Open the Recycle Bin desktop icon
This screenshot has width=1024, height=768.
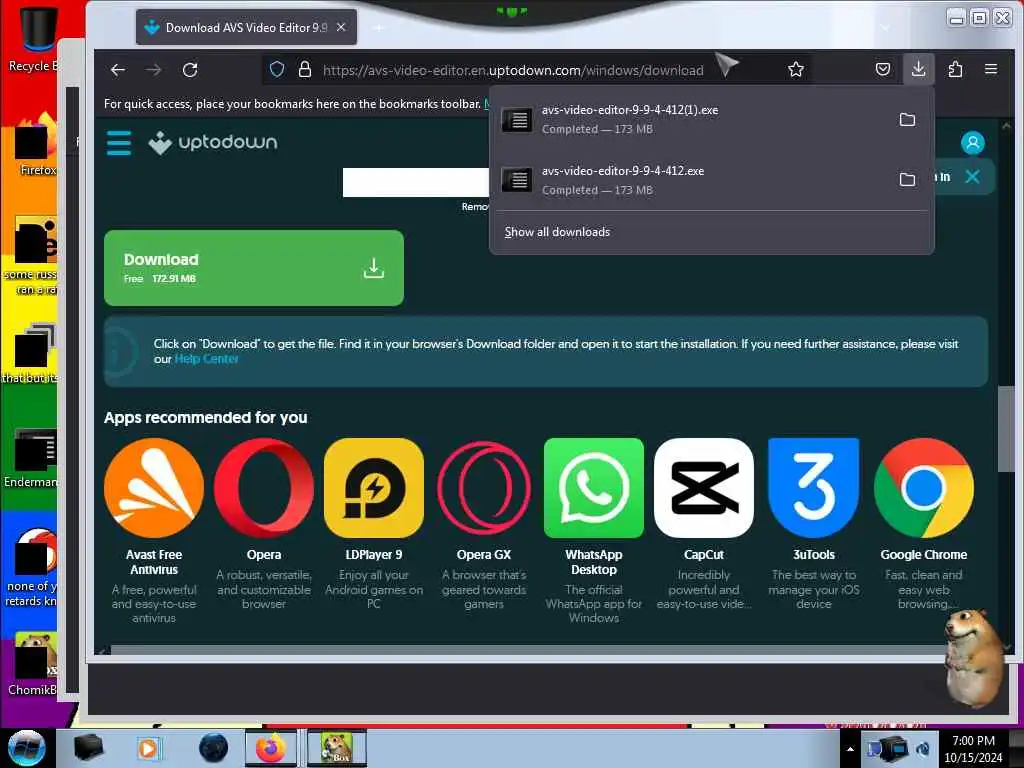(x=38, y=38)
